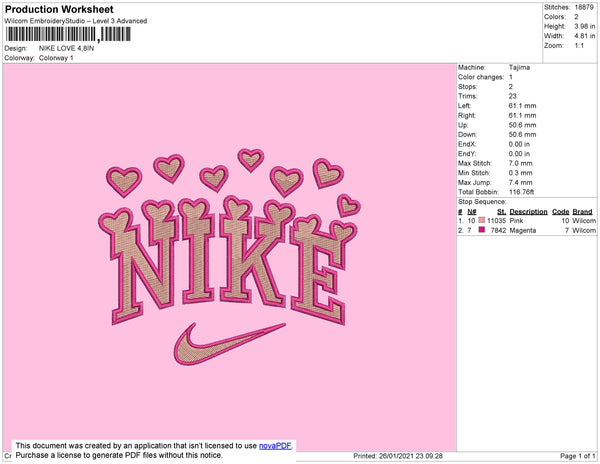Click the barcode under the title
Viewport: 600px width, 464px height.
tap(66, 33)
